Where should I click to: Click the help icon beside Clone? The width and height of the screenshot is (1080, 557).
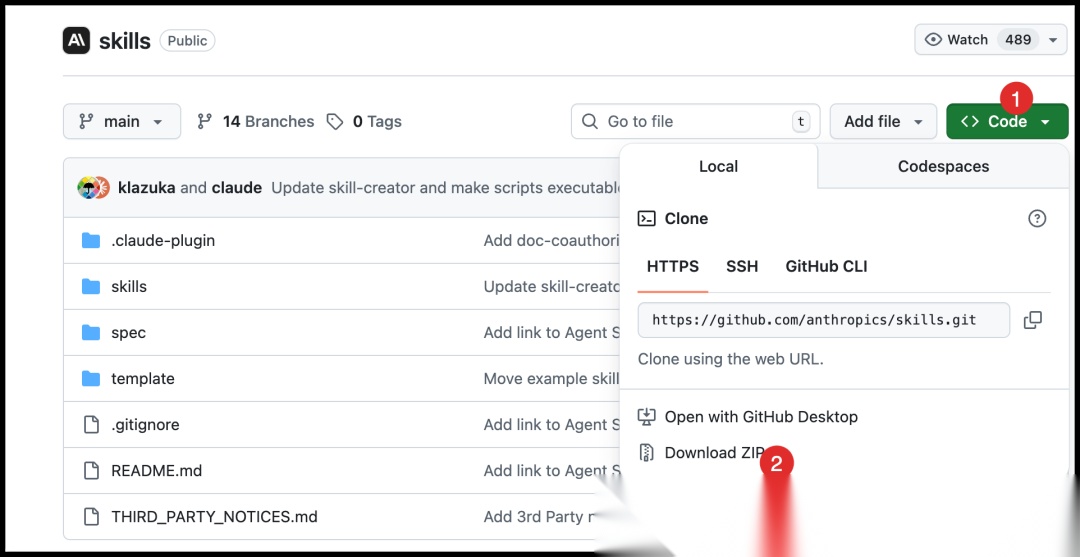[x=1037, y=218]
